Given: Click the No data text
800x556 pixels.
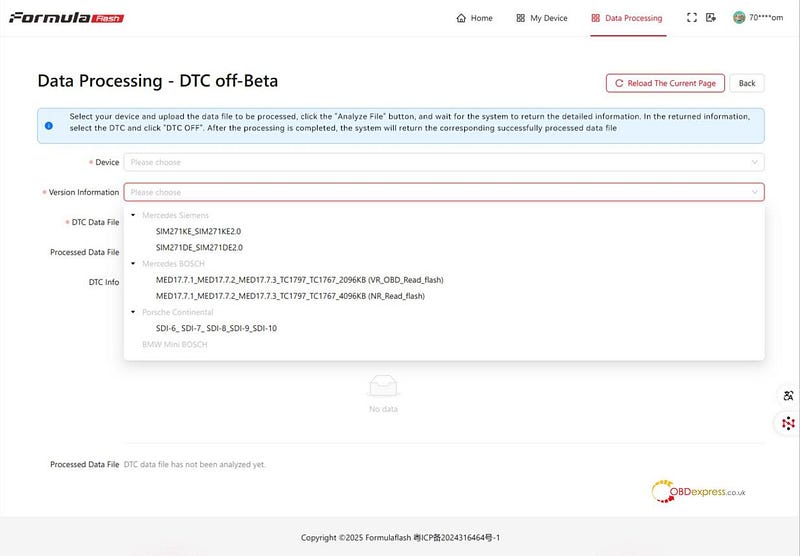Looking at the screenshot, I should (x=383, y=409).
